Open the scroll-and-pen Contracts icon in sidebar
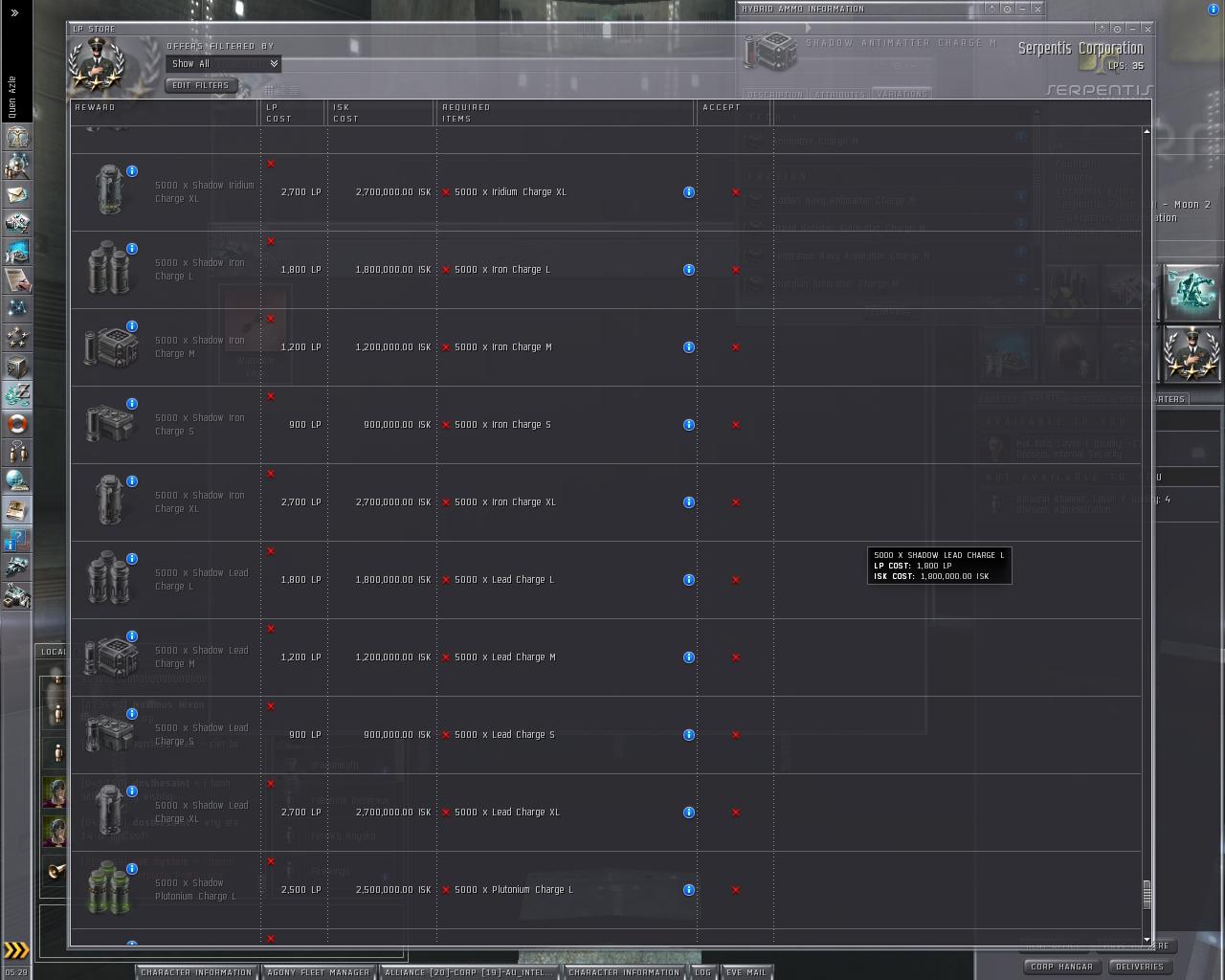 tap(17, 280)
